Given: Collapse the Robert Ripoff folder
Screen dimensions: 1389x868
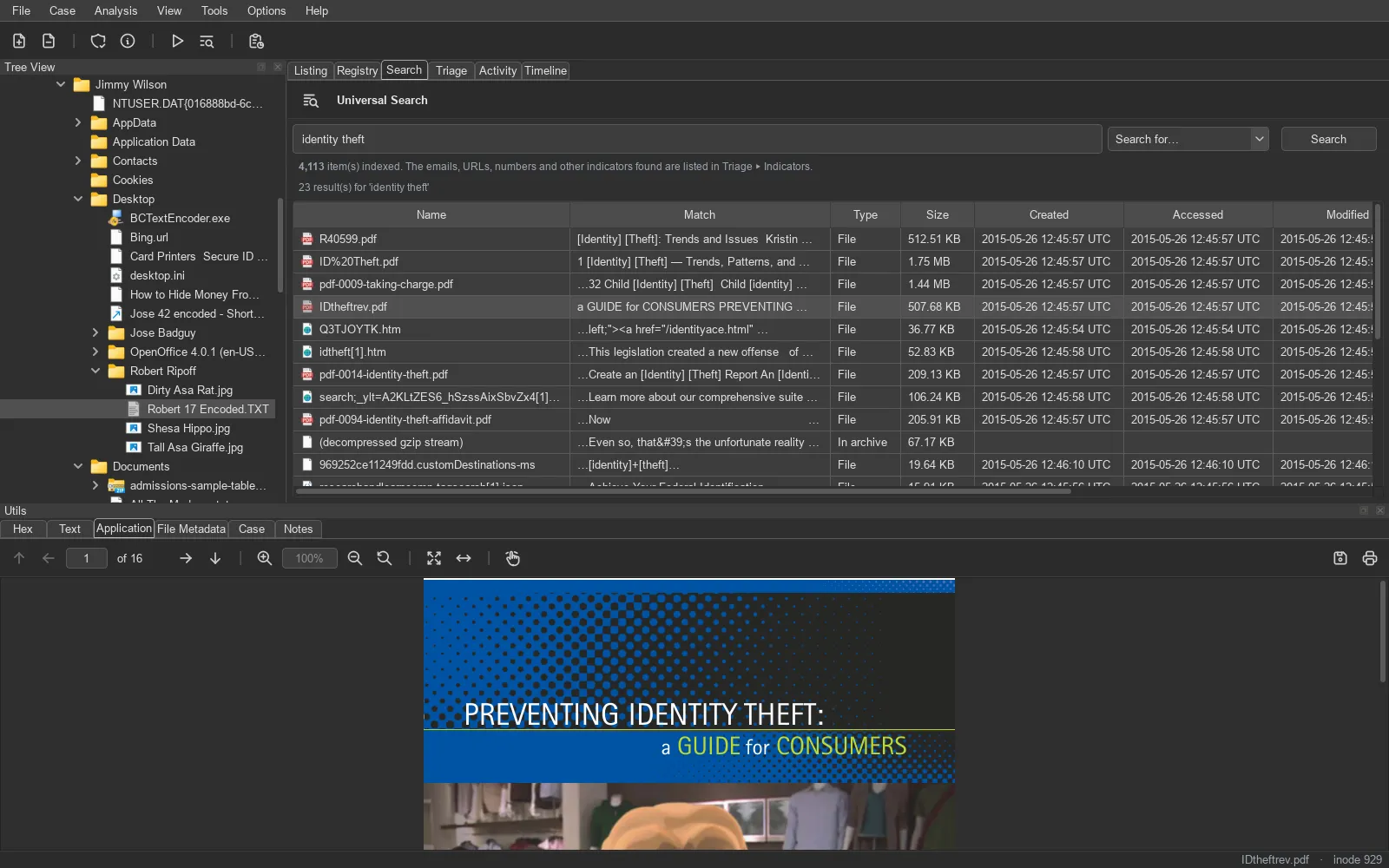Looking at the screenshot, I should (x=95, y=371).
